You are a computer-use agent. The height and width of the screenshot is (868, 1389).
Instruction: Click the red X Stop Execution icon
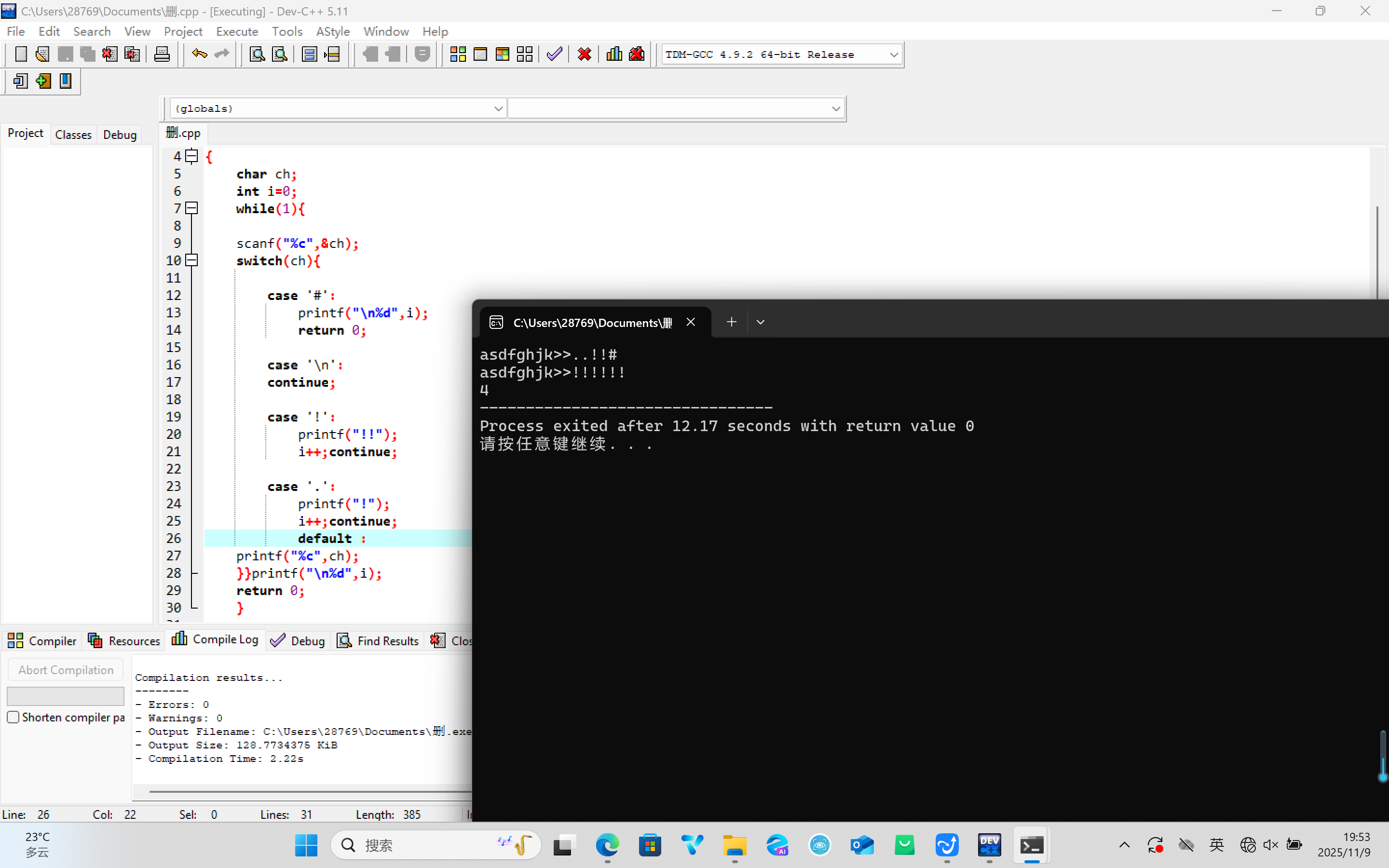coord(585,54)
